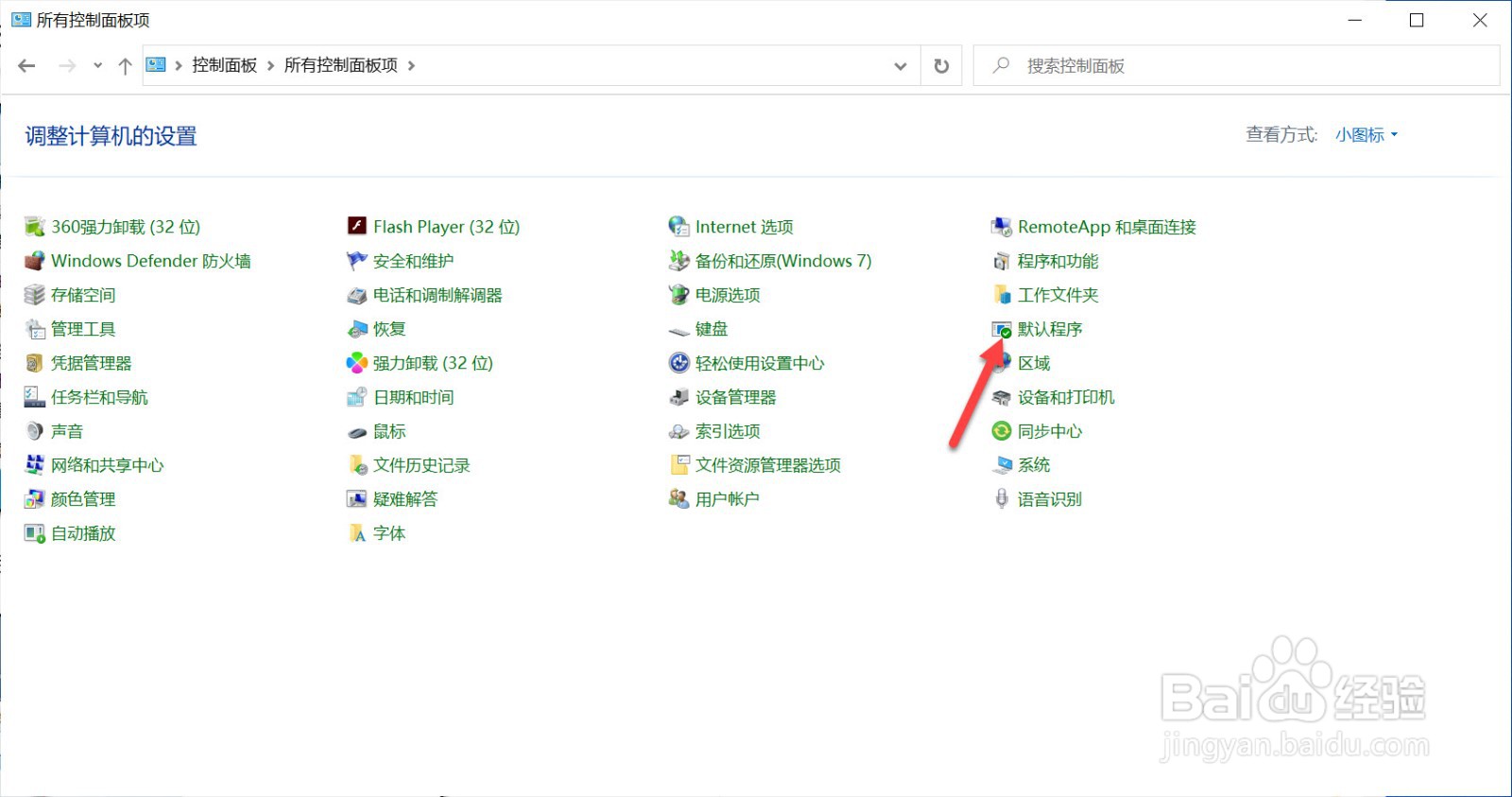The height and width of the screenshot is (797, 1512).
Task: Expand the address bar history dropdown
Action: point(901,66)
